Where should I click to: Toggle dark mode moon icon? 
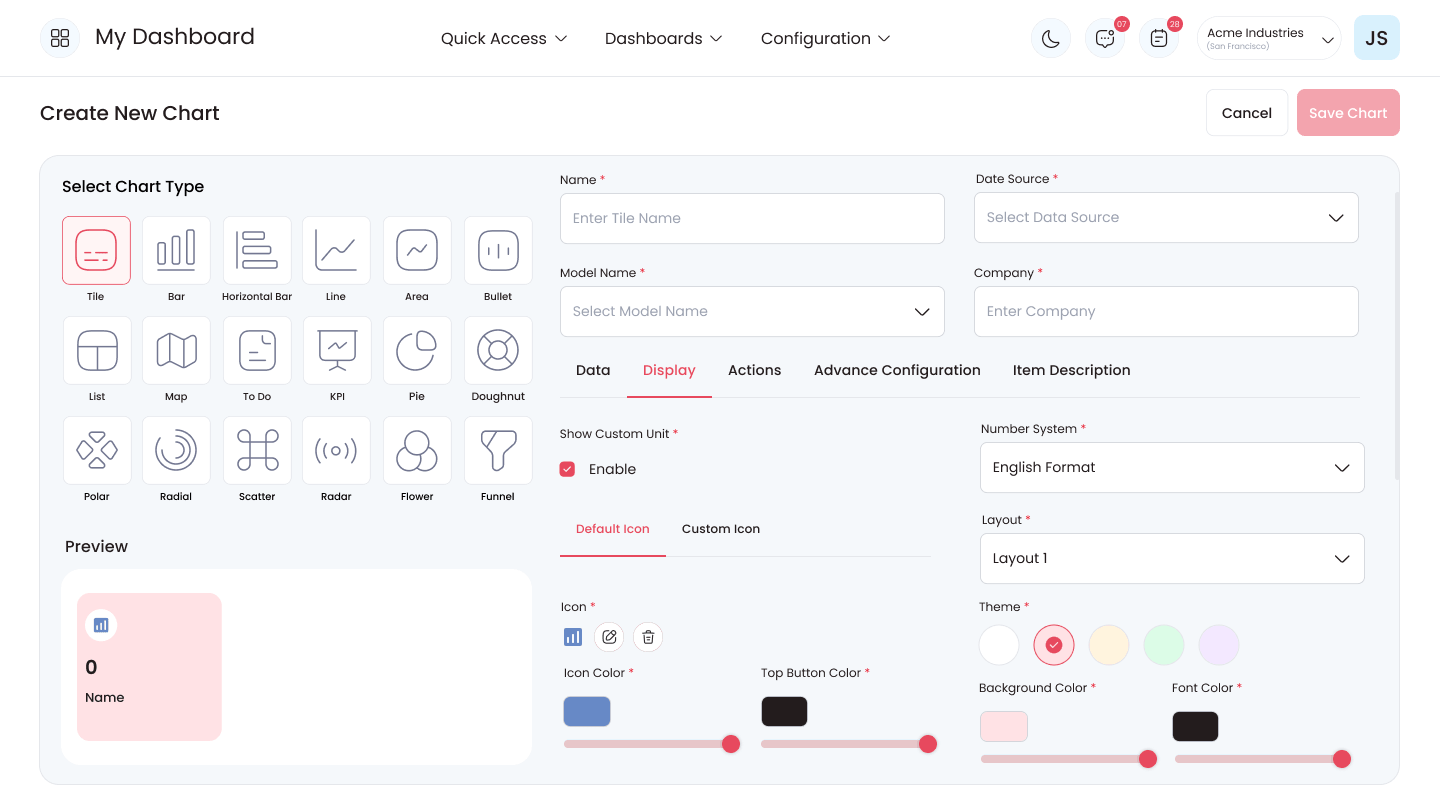1051,38
